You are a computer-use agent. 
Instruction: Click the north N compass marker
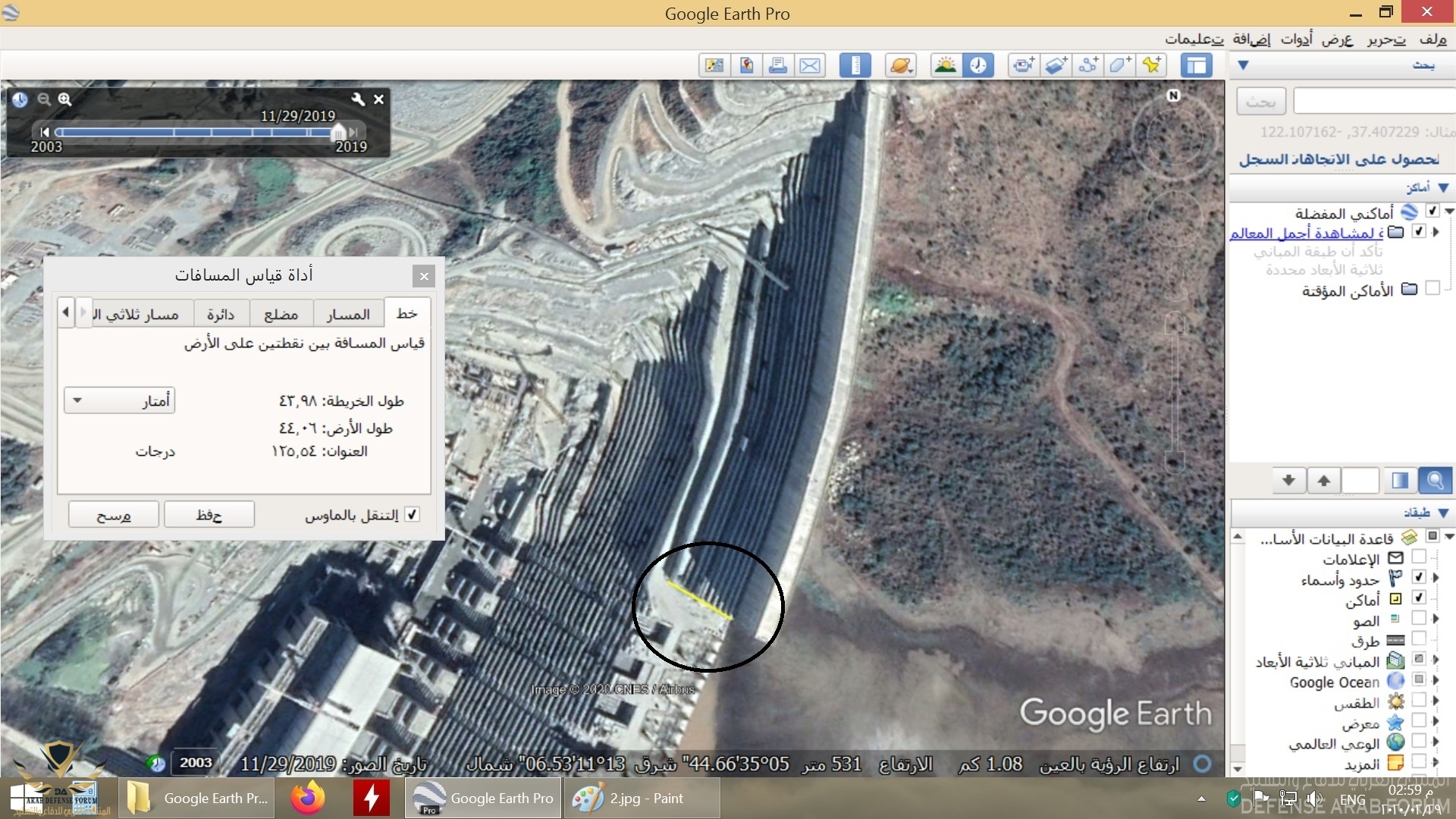[x=1173, y=96]
